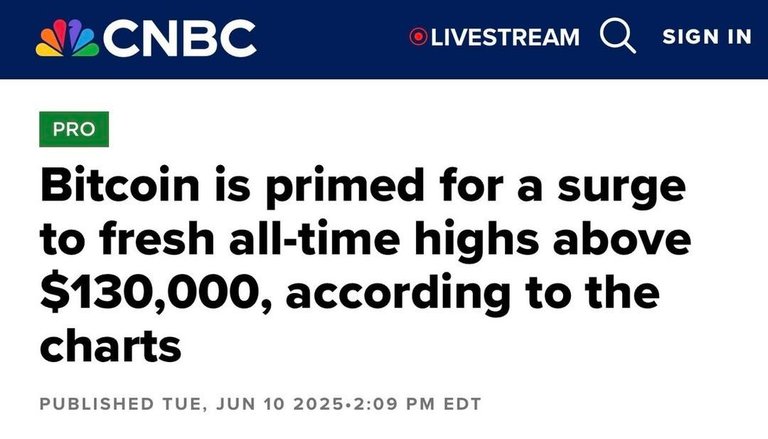Viewport: 768px width, 439px height.
Task: Click the bullet separator between date and time
Action: [x=348, y=405]
